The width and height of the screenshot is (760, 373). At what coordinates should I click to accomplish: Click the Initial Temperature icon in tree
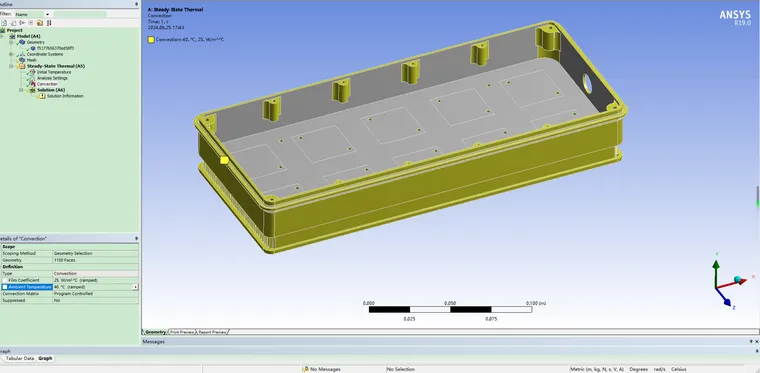pos(32,72)
